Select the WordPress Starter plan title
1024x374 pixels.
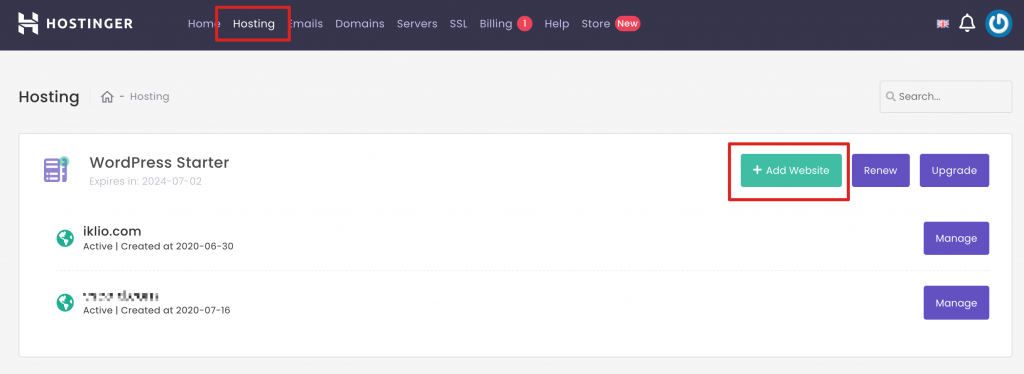[x=159, y=163]
